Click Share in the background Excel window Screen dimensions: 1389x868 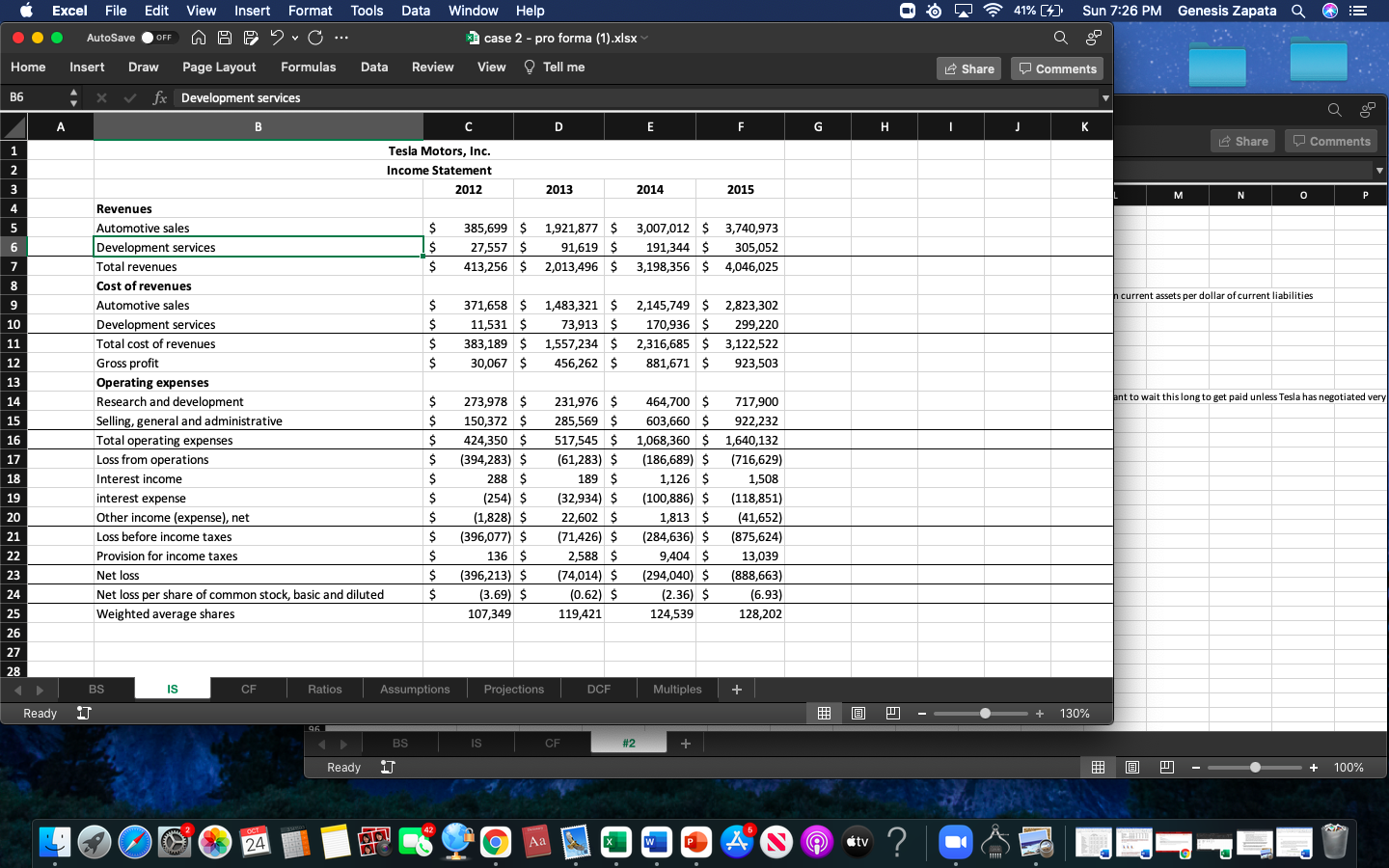pos(1243,141)
